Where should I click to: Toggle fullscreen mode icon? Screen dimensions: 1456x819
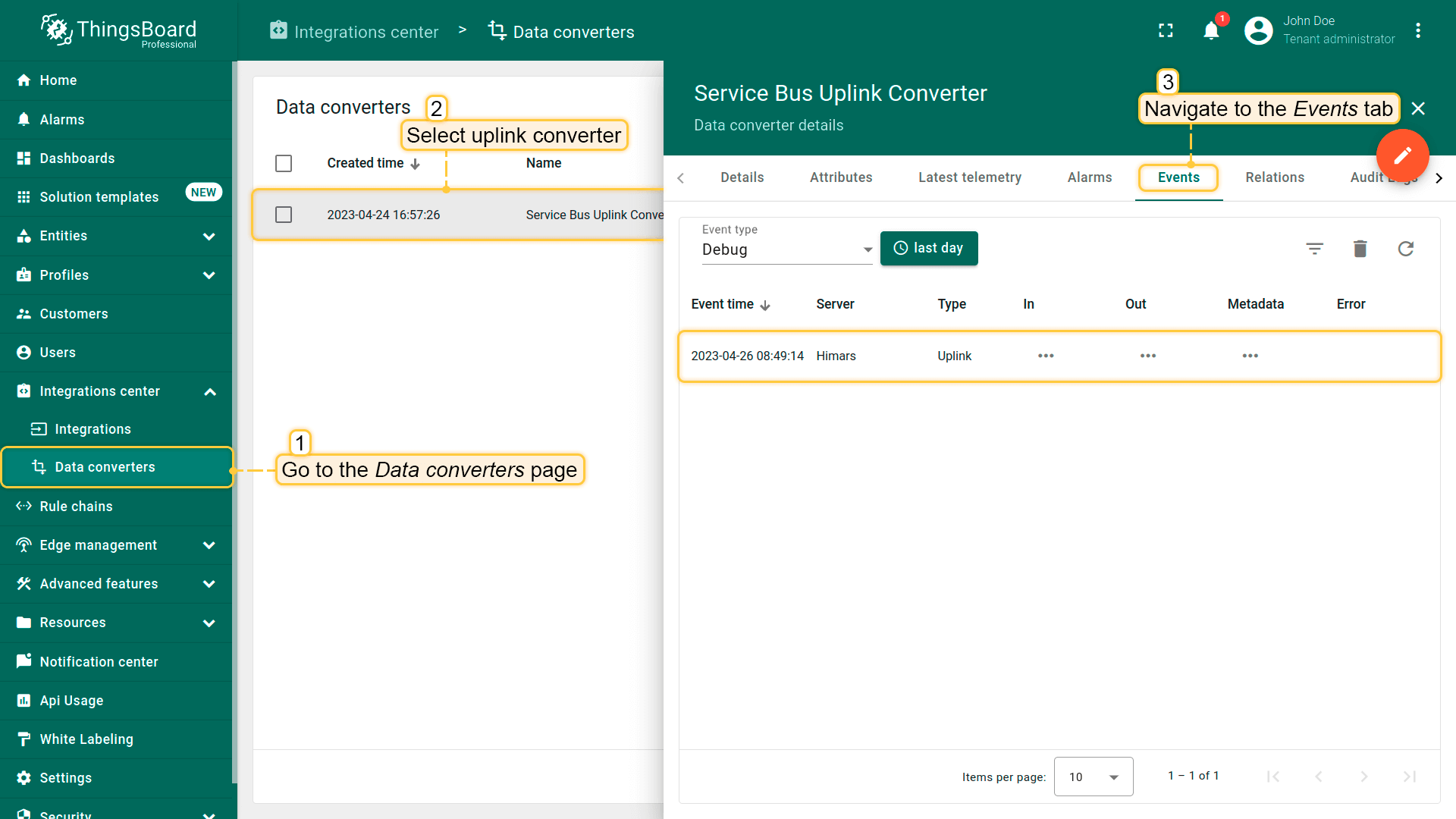pyautogui.click(x=1166, y=31)
